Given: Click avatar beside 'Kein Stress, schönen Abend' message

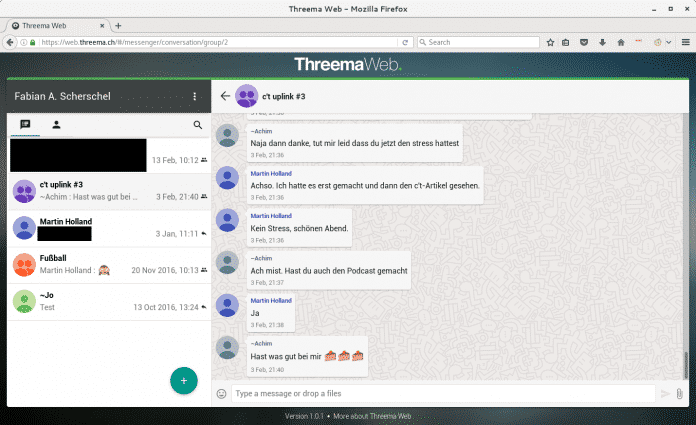Looking at the screenshot, I should (227, 220).
